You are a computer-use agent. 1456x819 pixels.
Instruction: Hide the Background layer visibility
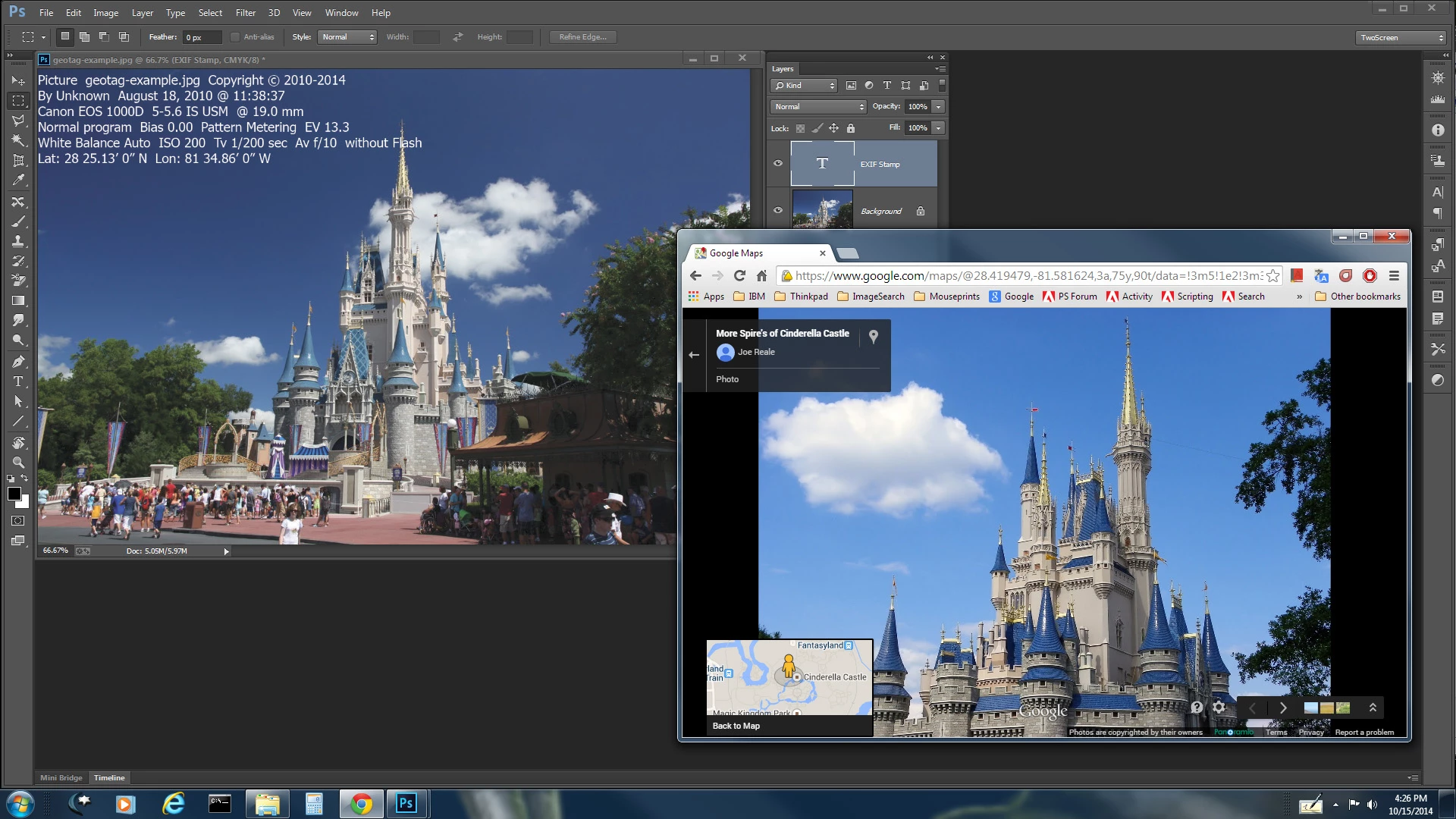[x=778, y=210]
